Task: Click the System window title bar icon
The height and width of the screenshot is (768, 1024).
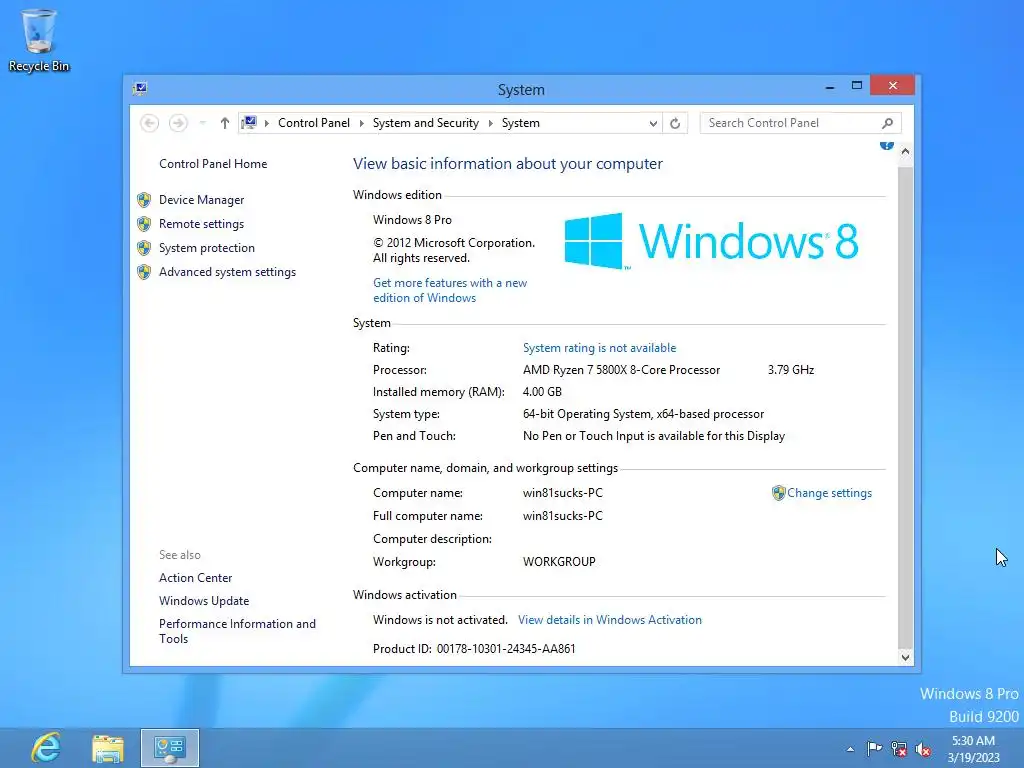Action: click(x=140, y=88)
